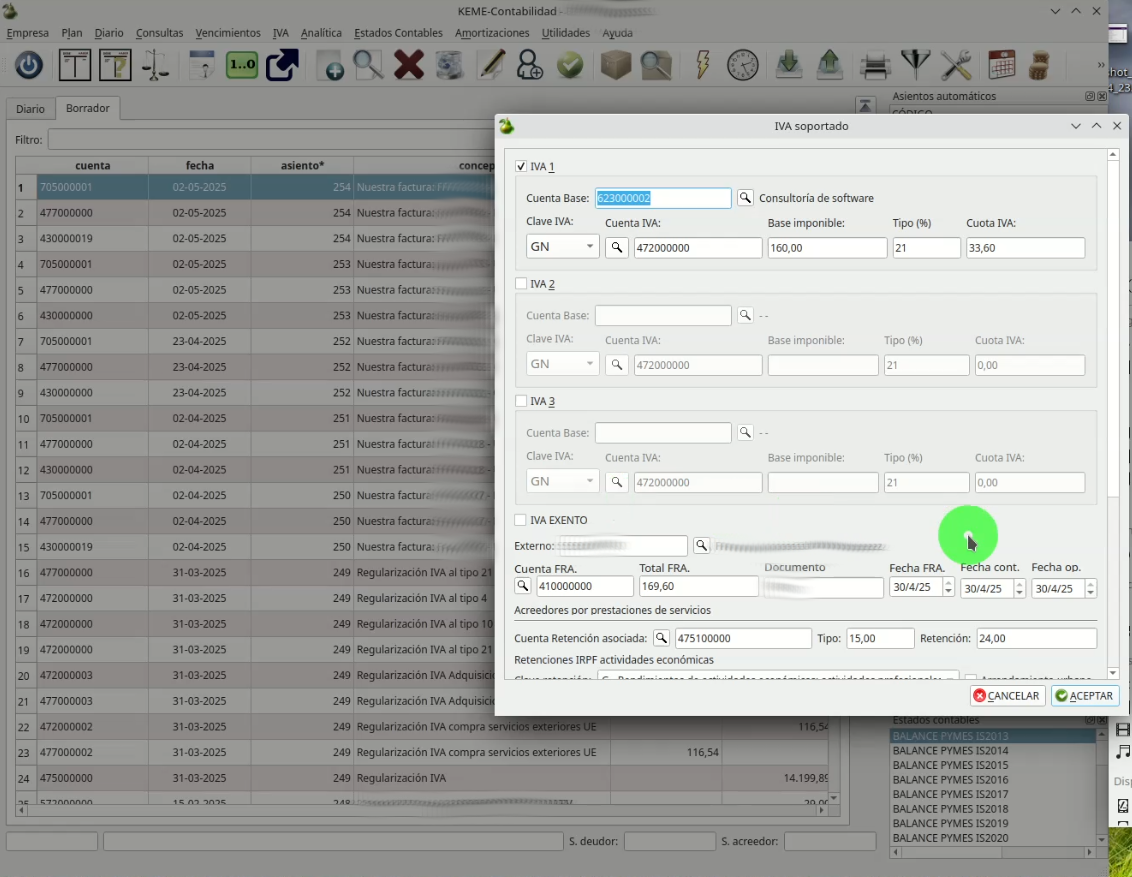Search Cuenta Base account in IVA 1

pyautogui.click(x=745, y=198)
